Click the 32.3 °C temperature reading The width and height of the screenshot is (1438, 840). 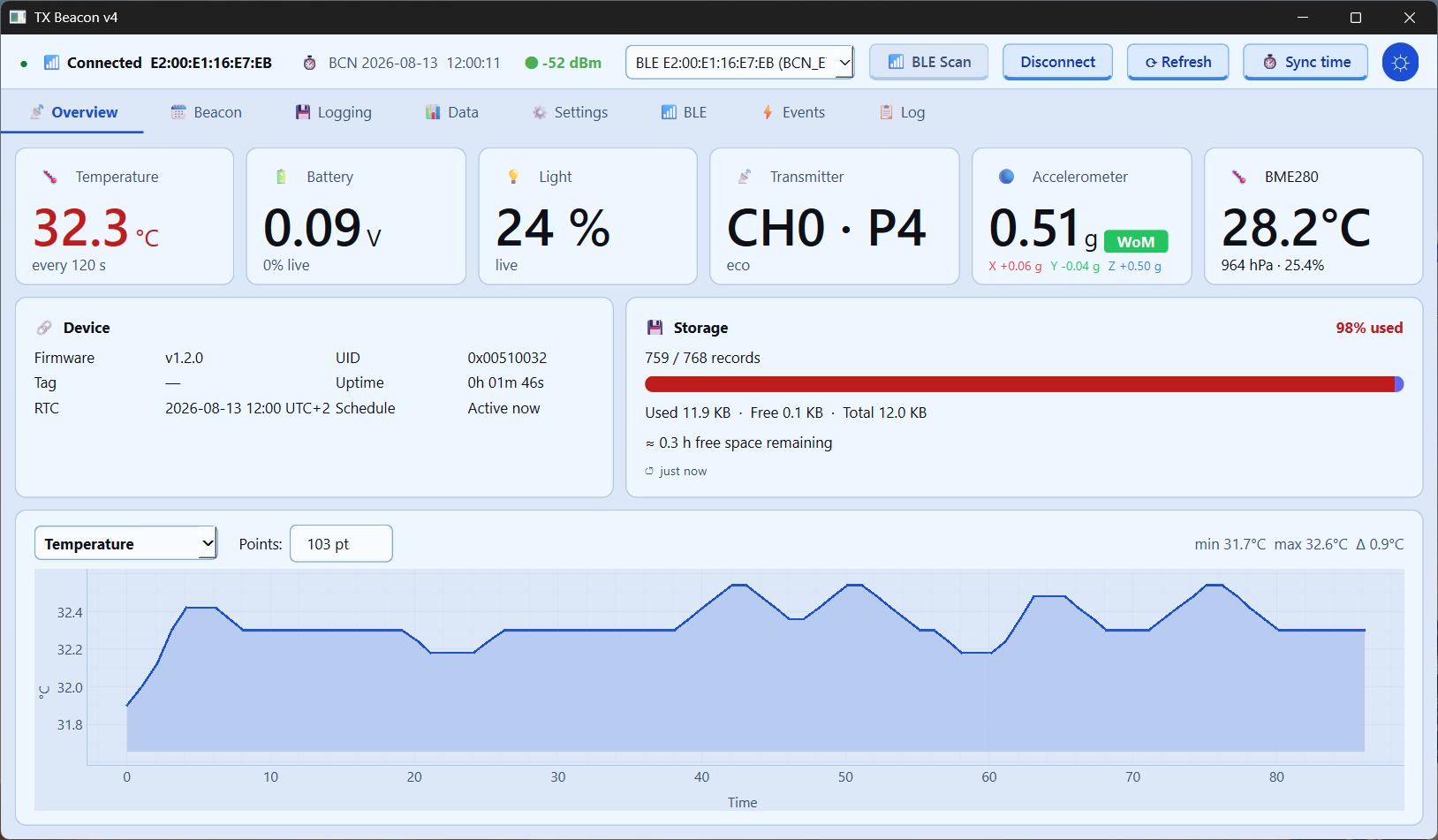click(96, 228)
